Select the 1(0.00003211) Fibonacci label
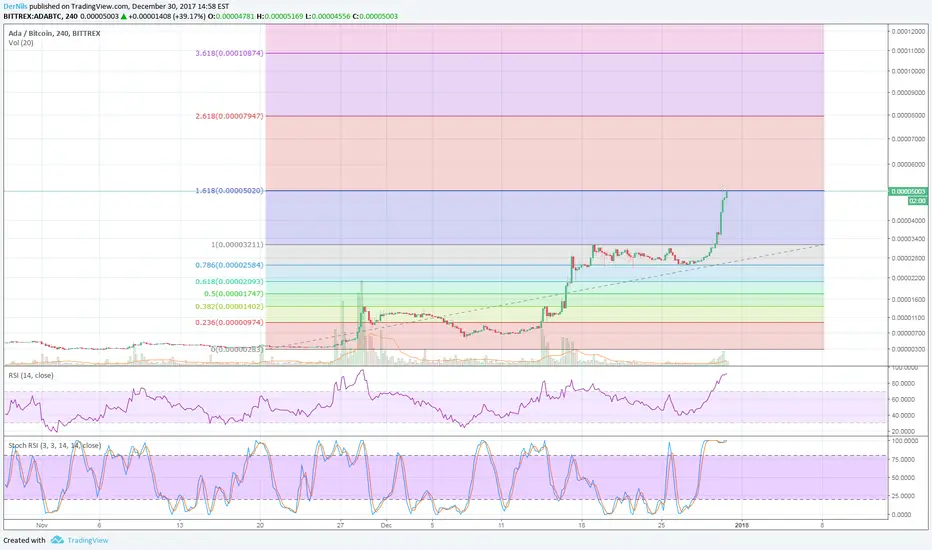The width and height of the screenshot is (932, 550). (237, 244)
